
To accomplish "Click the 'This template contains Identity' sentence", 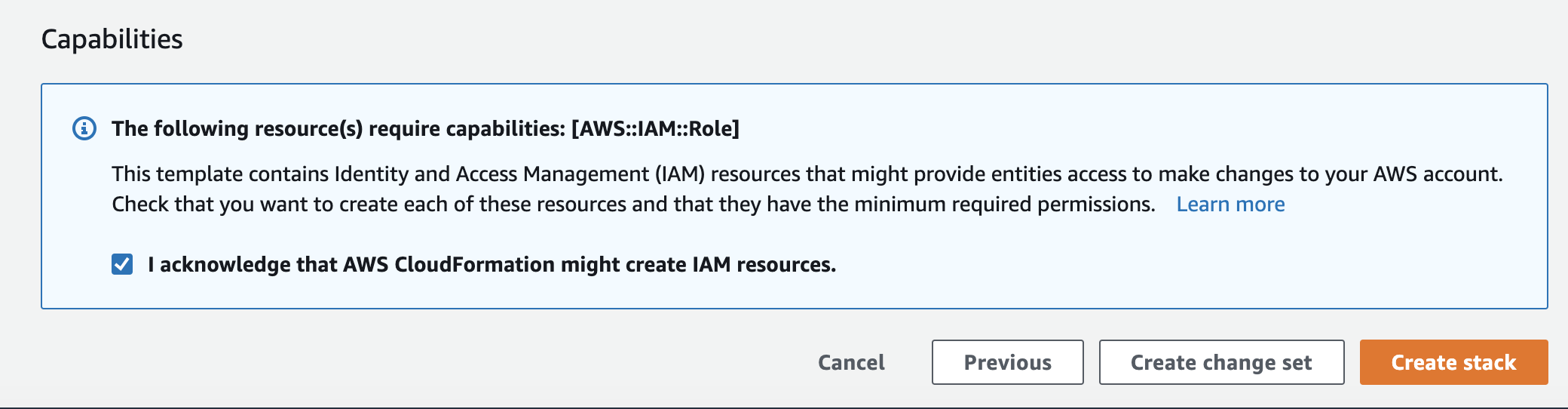I will pos(807,174).
